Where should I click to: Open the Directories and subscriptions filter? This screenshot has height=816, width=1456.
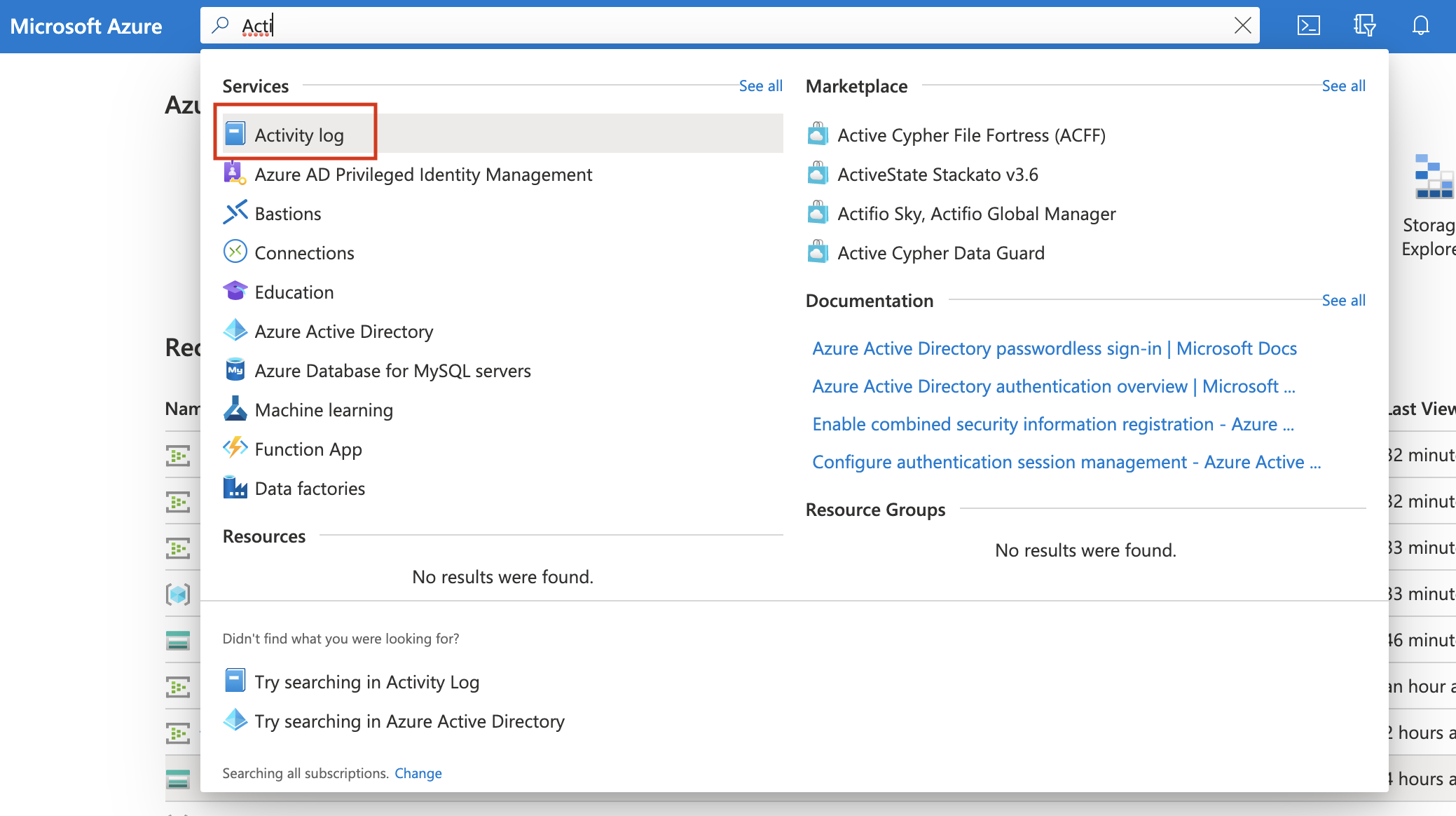pyautogui.click(x=1365, y=25)
